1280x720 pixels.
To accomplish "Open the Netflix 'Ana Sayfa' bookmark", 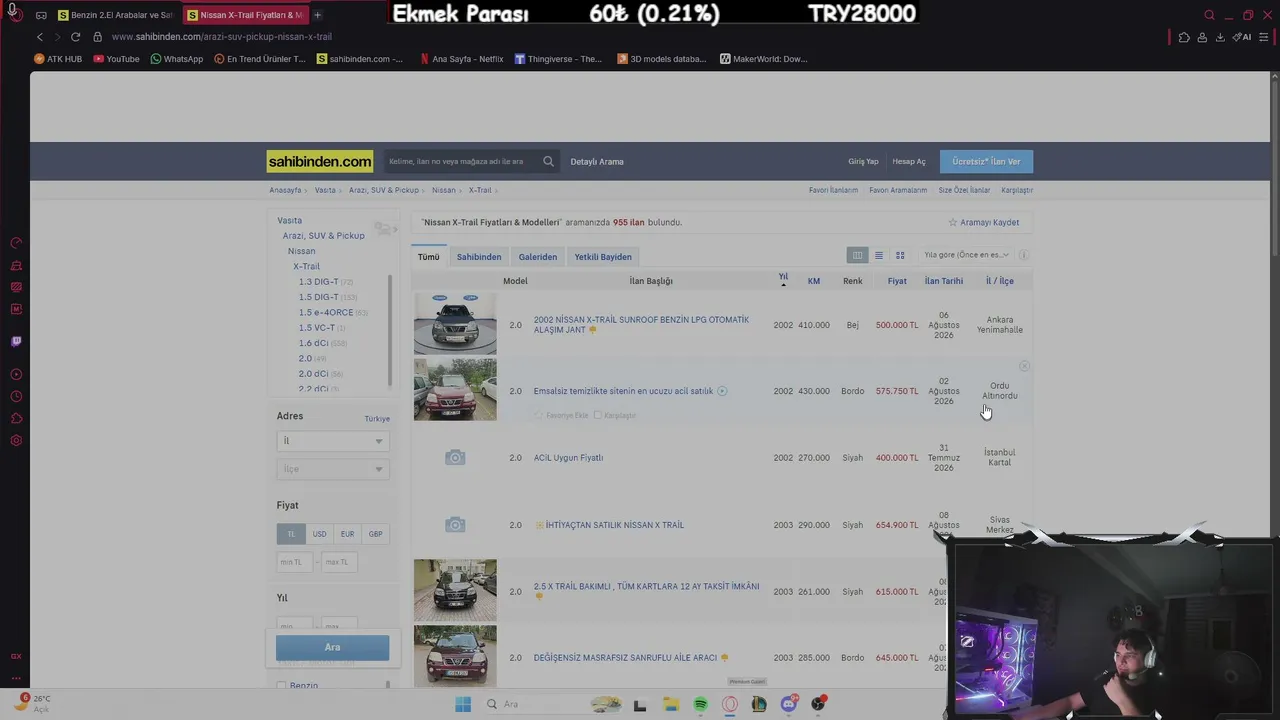I will 461,59.
